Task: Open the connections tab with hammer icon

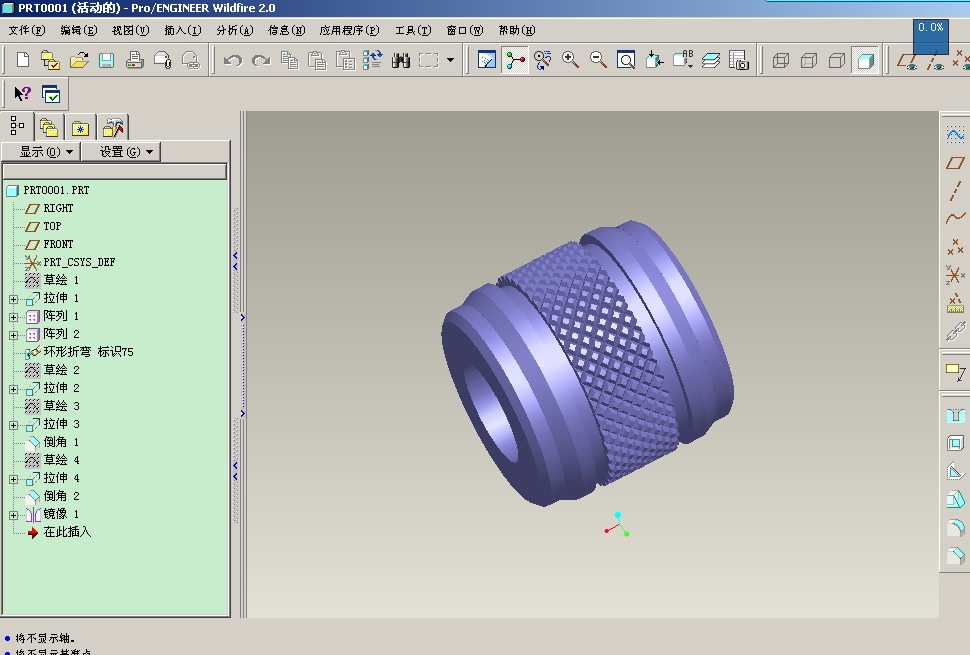Action: [x=113, y=128]
